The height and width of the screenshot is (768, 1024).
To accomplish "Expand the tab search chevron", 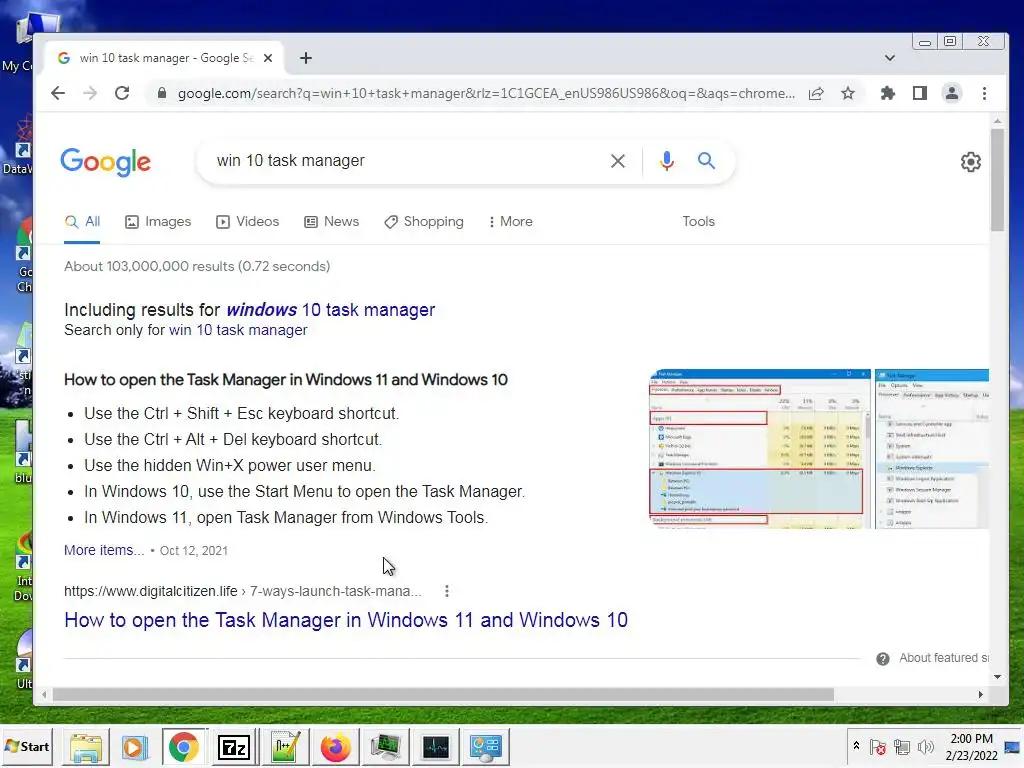I will point(889,58).
